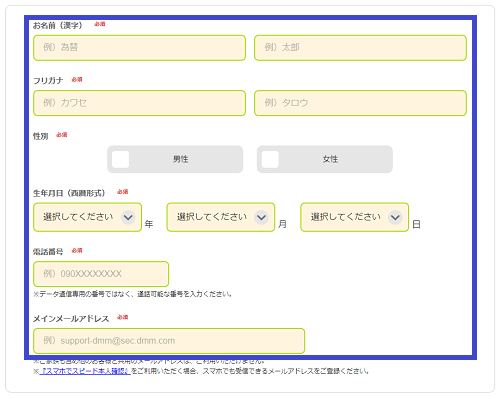Click the お名前（漢字） label

coord(58,25)
